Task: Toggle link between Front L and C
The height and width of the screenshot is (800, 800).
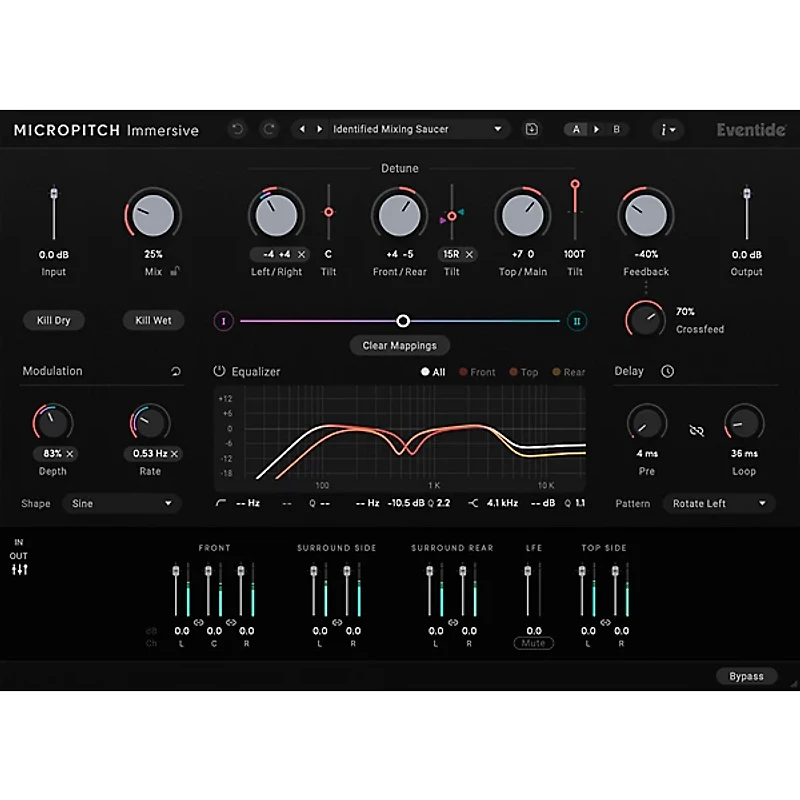Action: pos(198,622)
